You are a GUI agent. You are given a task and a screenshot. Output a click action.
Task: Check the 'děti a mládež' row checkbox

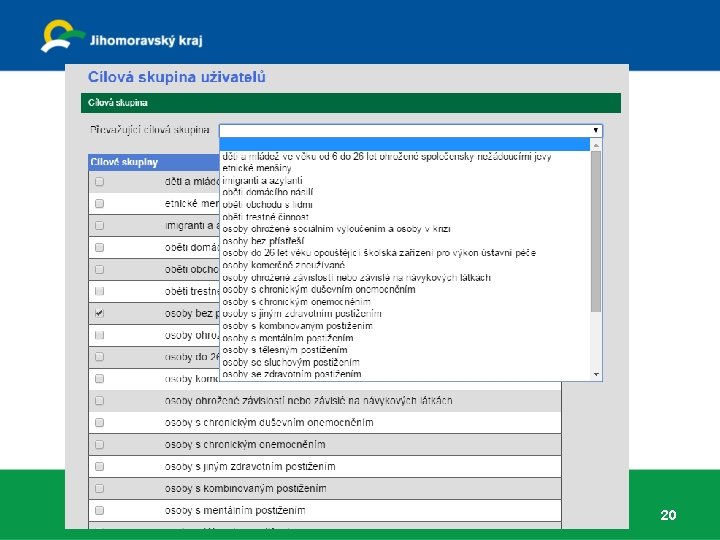(x=99, y=181)
